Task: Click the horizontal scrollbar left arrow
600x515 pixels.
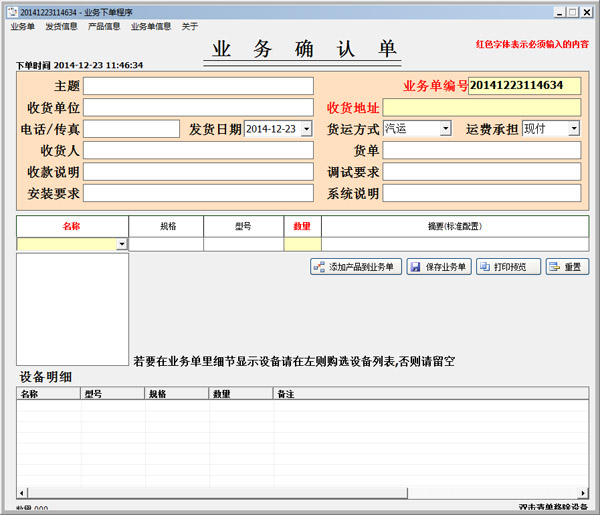Action: (x=22, y=493)
